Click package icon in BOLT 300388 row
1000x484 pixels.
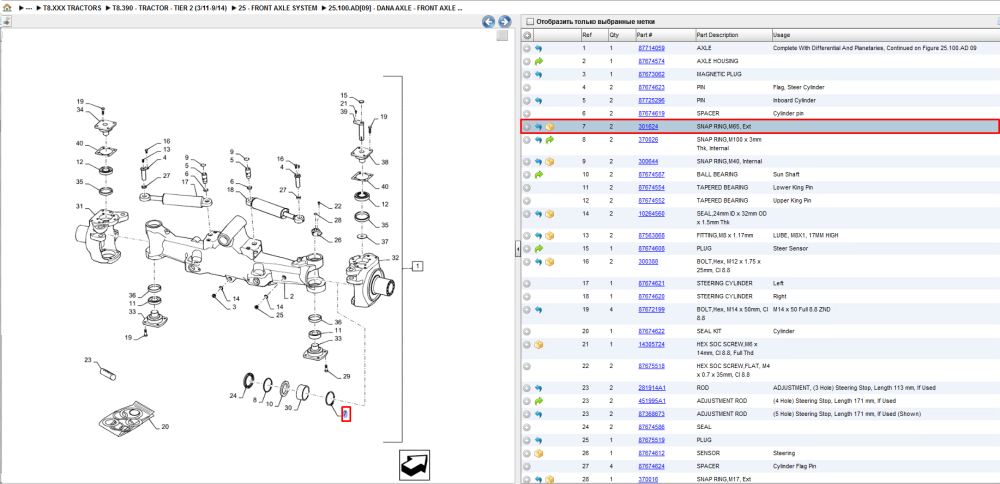point(550,261)
